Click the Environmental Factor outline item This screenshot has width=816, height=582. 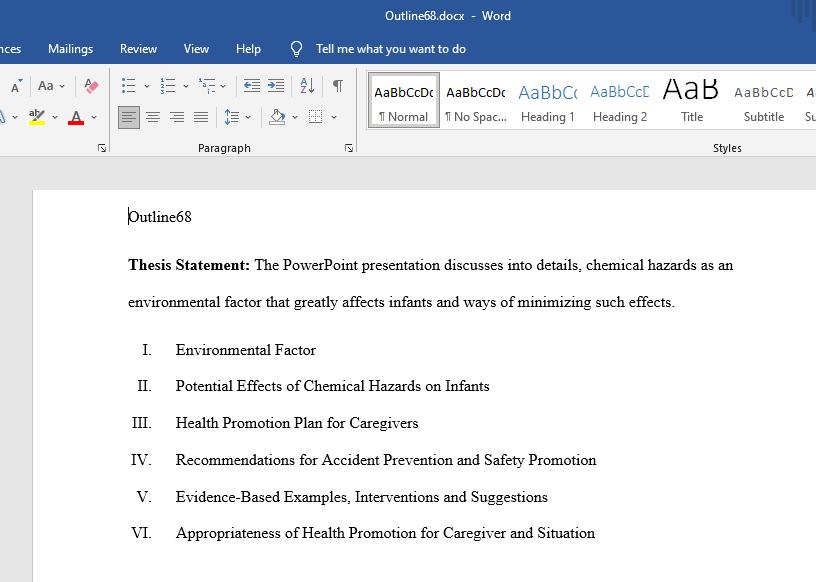pyautogui.click(x=246, y=350)
